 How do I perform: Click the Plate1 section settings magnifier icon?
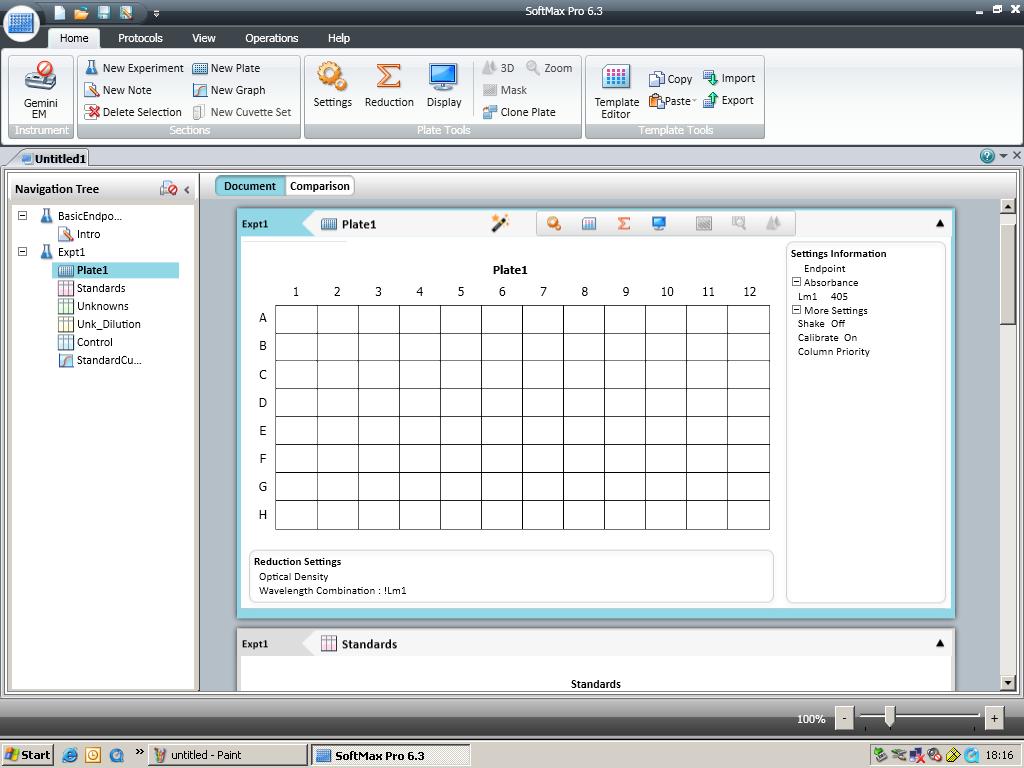[x=554, y=223]
